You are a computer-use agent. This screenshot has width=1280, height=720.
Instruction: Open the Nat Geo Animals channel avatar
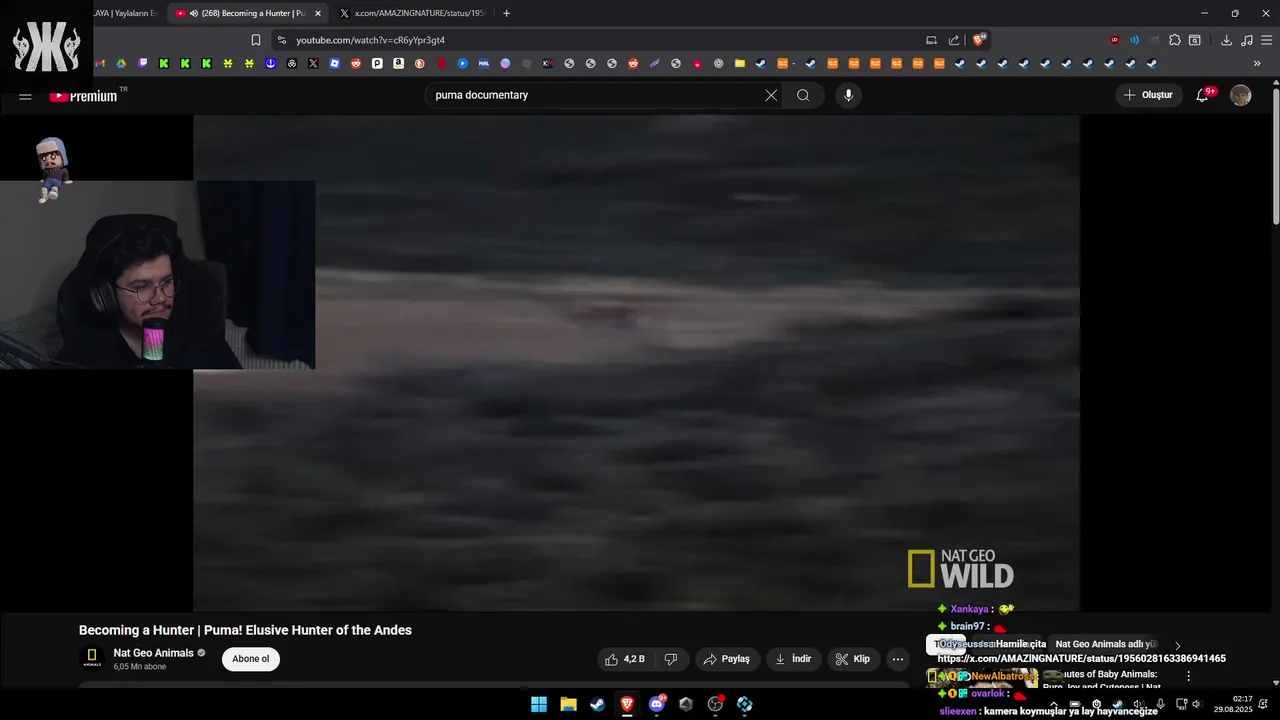tap(92, 658)
